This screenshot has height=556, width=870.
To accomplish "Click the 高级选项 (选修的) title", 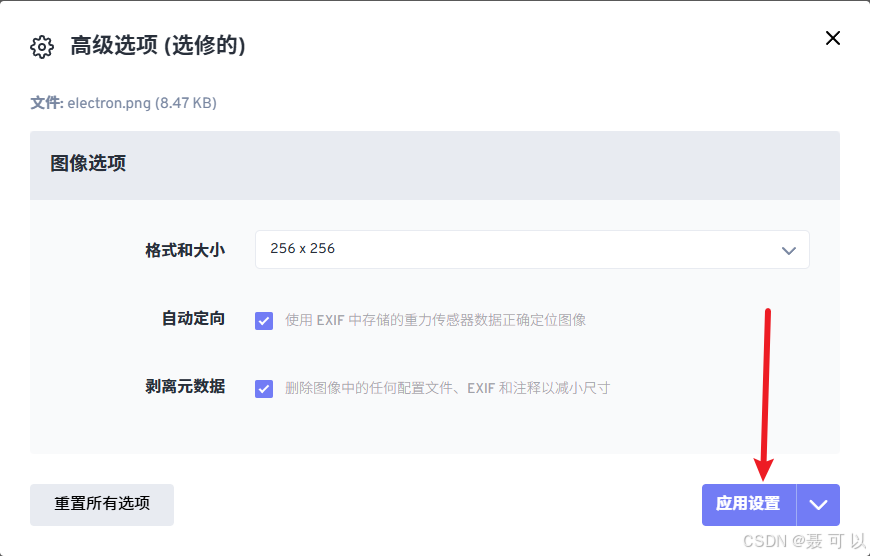I will [158, 46].
